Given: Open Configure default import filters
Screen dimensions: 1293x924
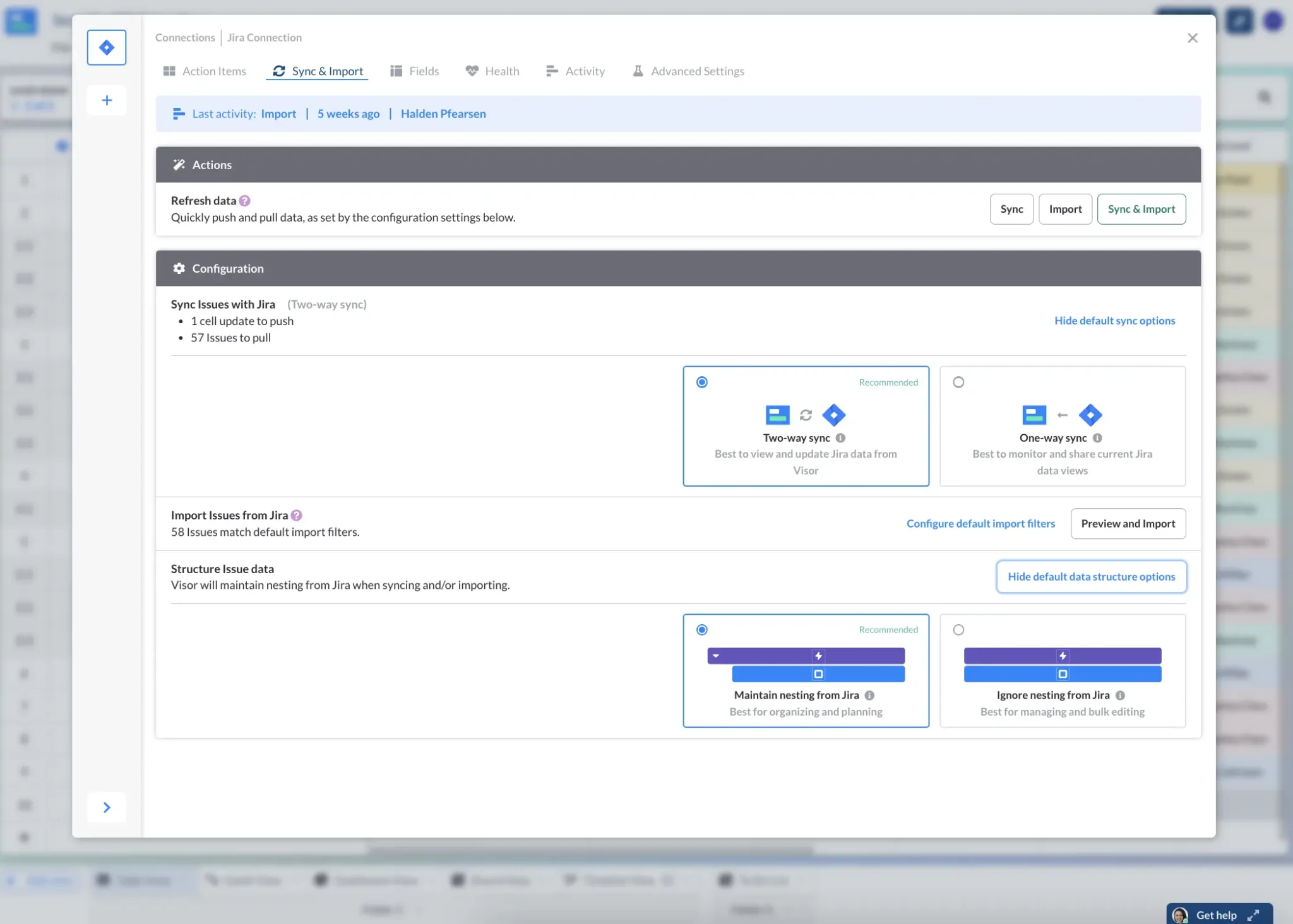Looking at the screenshot, I should point(980,524).
